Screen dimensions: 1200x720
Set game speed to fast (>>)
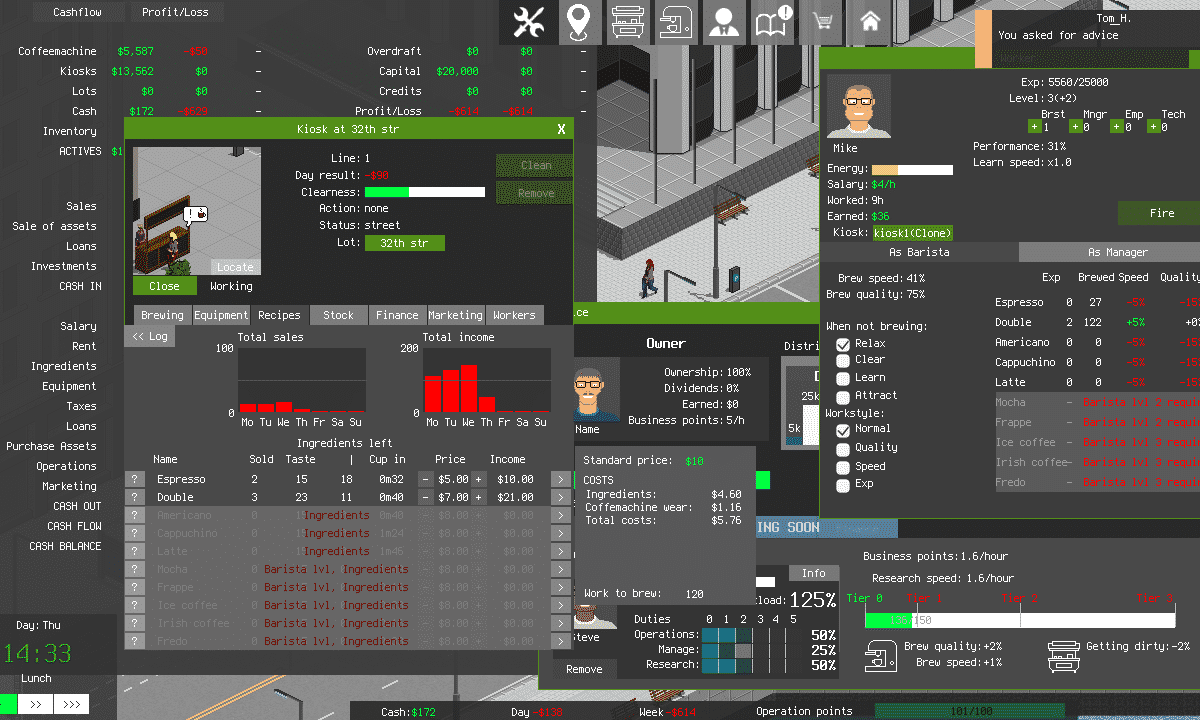35,704
